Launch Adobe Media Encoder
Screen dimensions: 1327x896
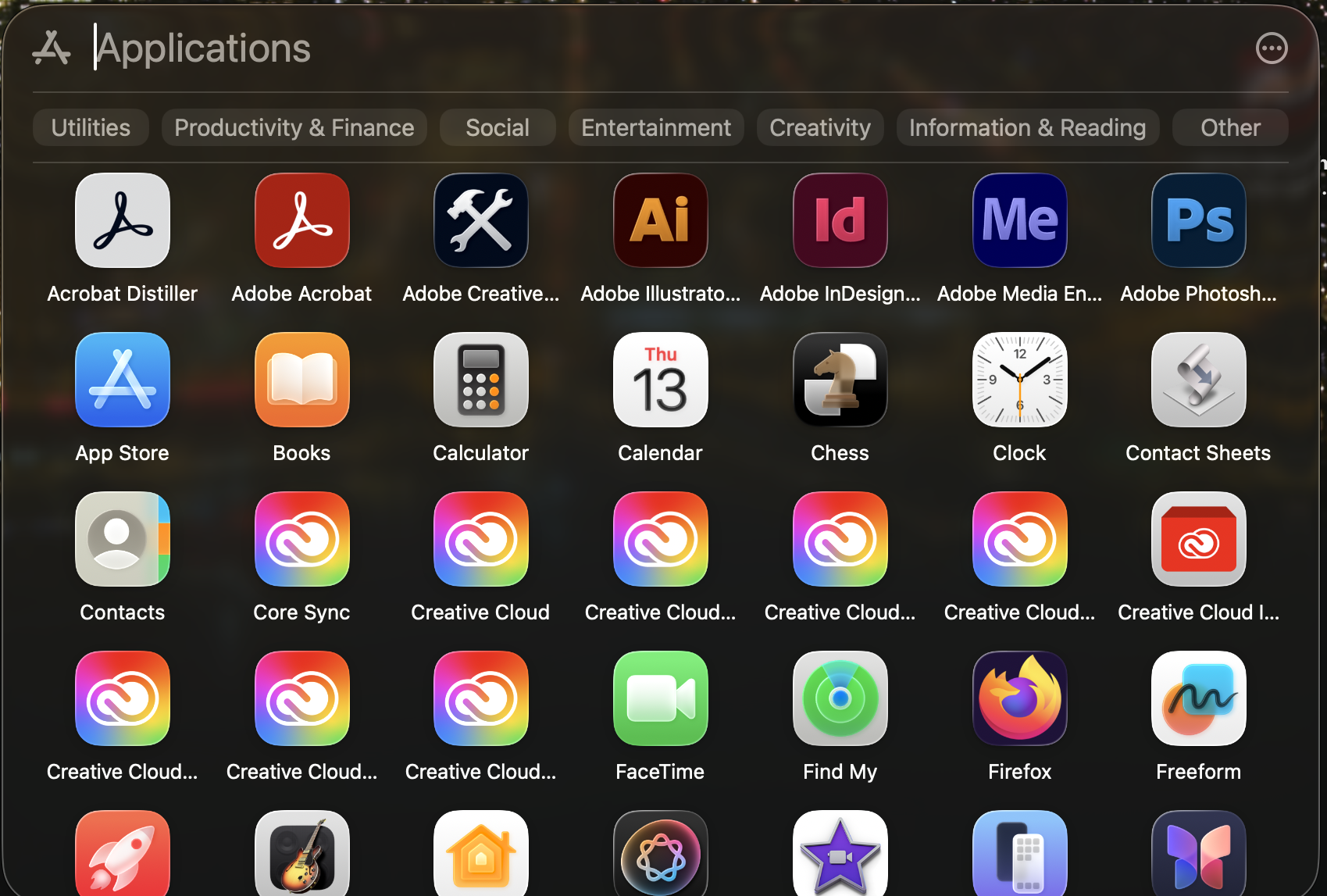pyautogui.click(x=1020, y=220)
